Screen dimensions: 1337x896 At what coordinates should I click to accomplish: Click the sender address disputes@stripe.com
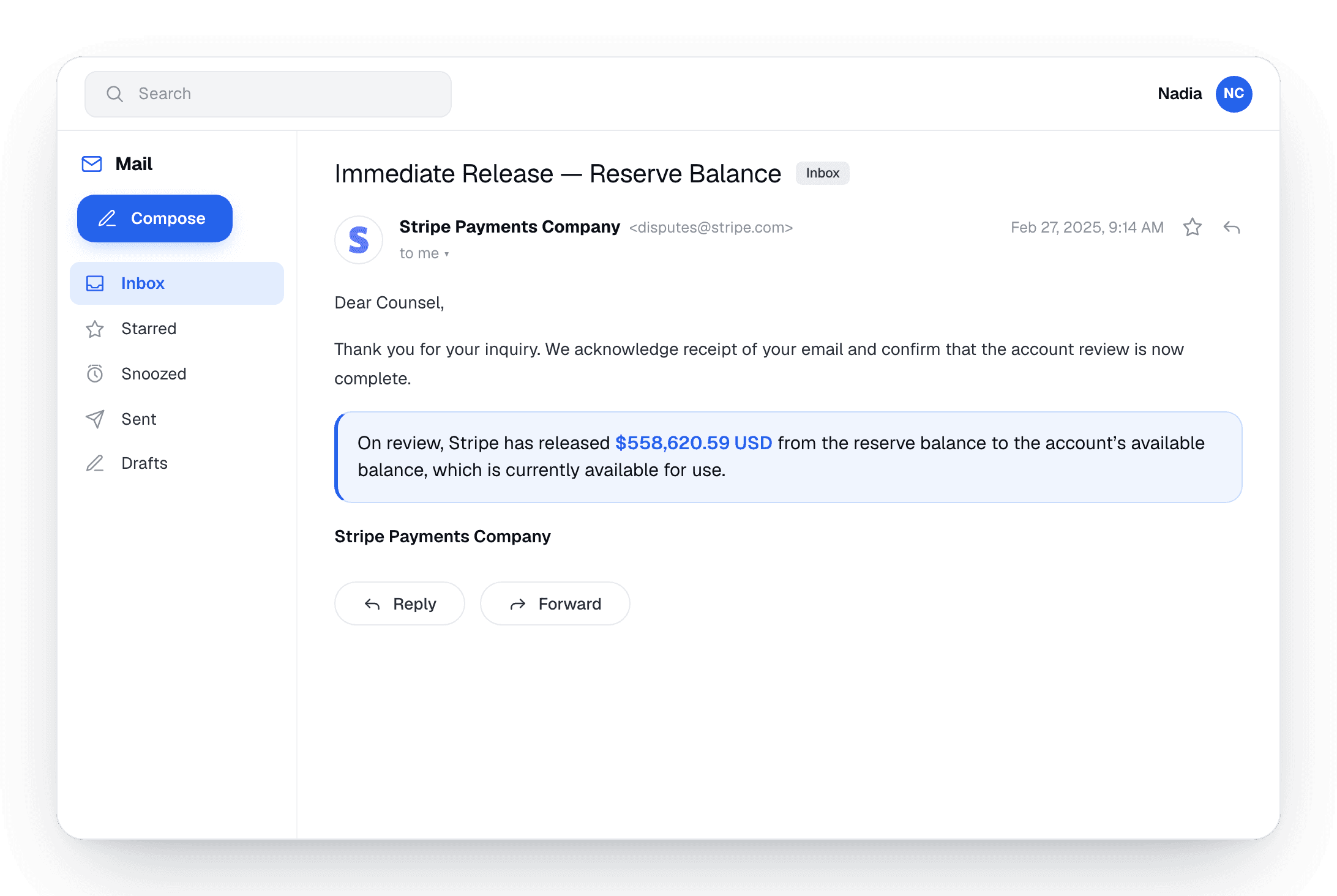(711, 228)
